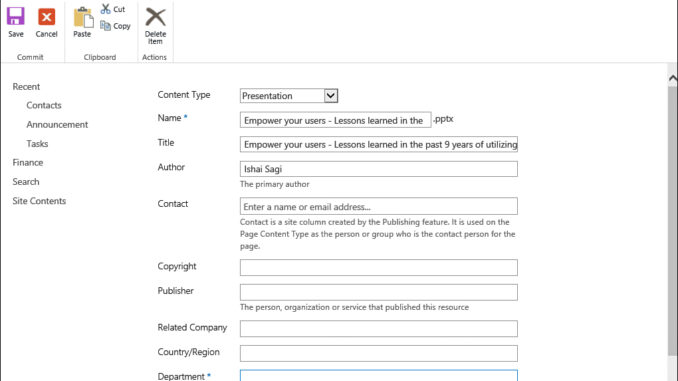Click the Paste clipboard icon

tap(83, 17)
